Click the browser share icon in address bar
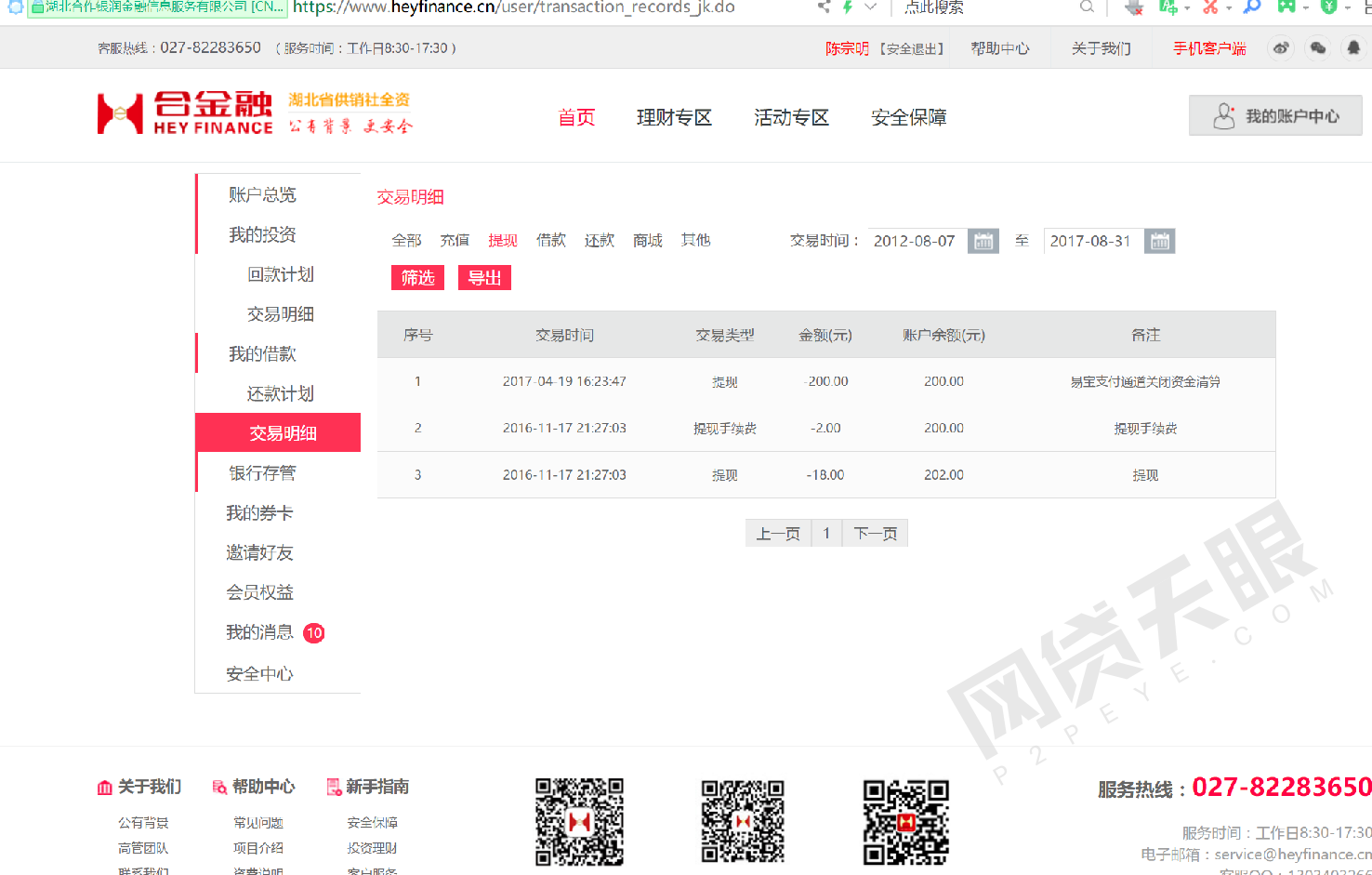The image size is (1372, 875). (824, 7)
